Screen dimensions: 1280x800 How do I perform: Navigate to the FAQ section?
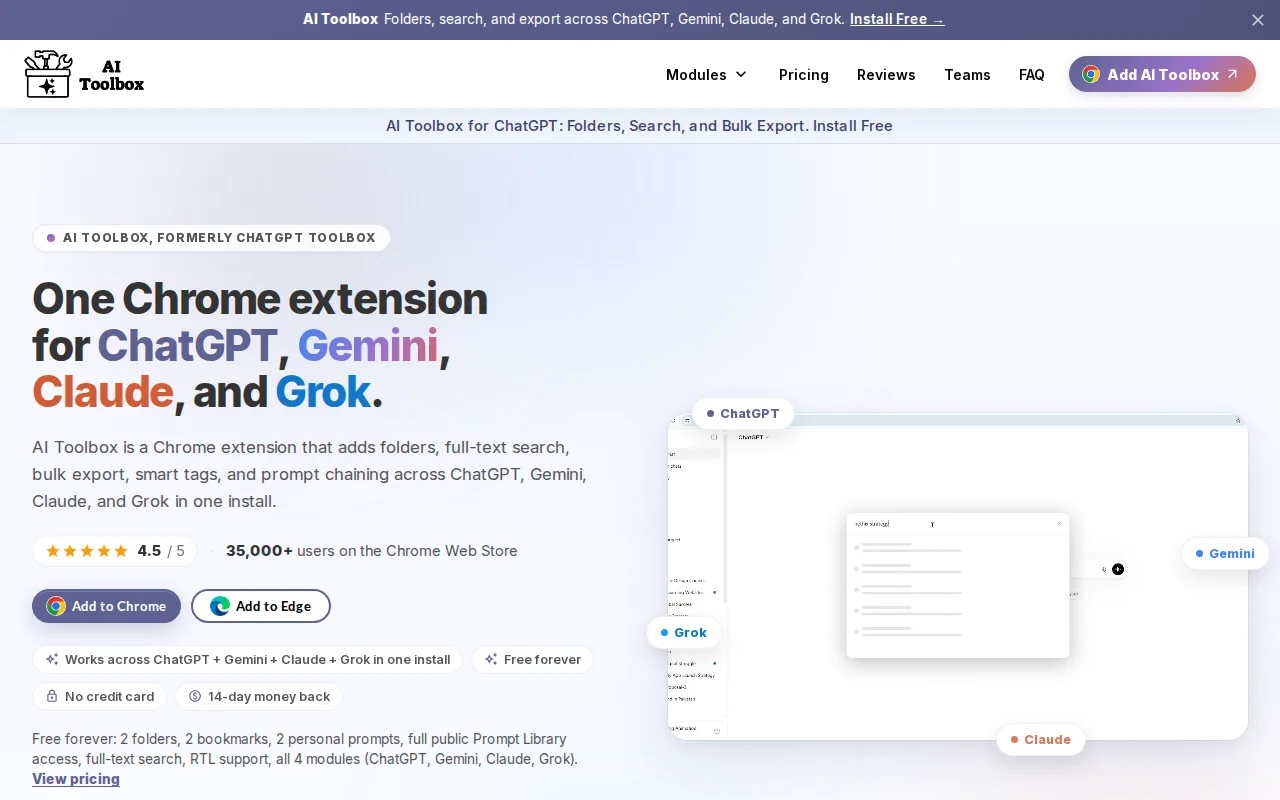click(1032, 75)
